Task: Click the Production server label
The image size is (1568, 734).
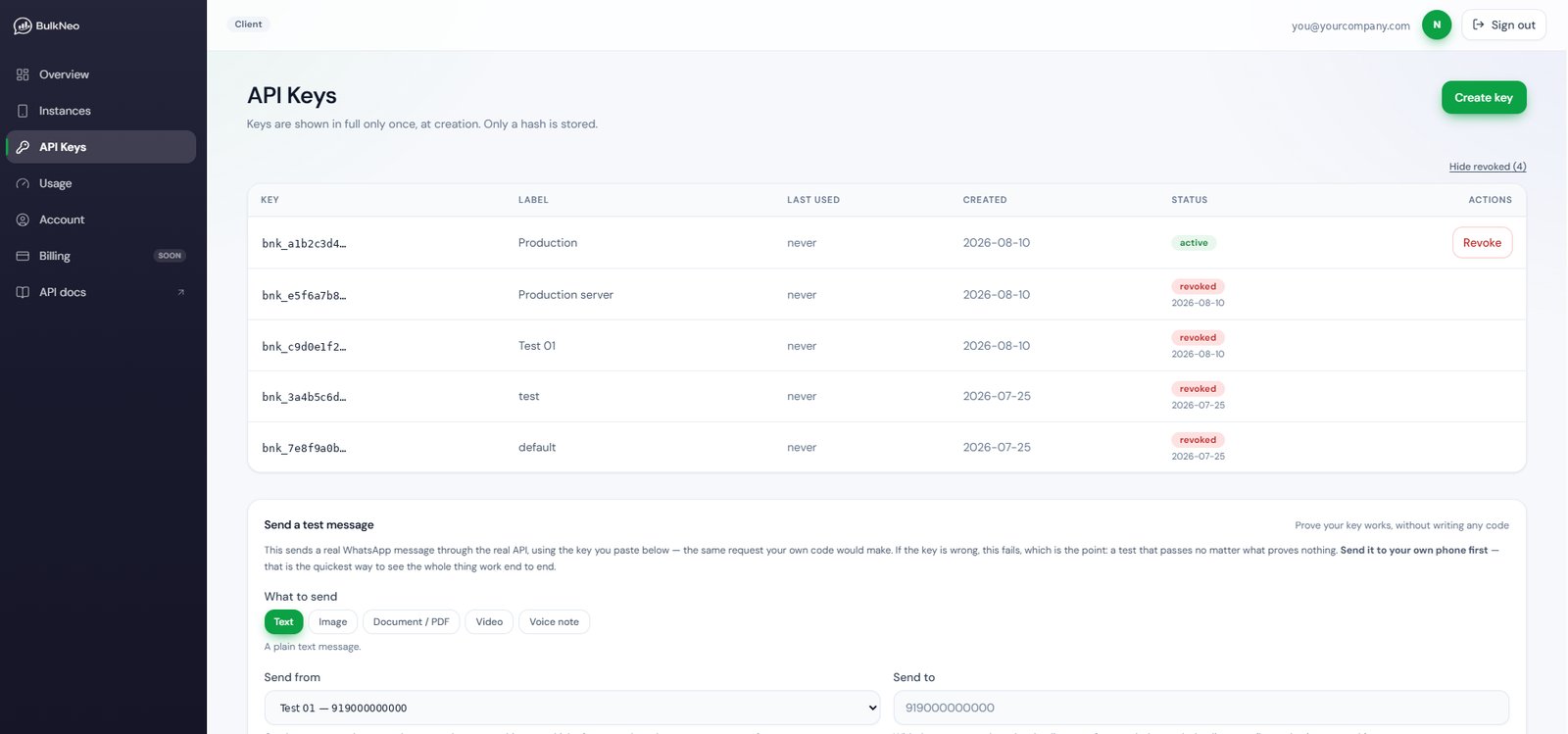Action: [565, 295]
